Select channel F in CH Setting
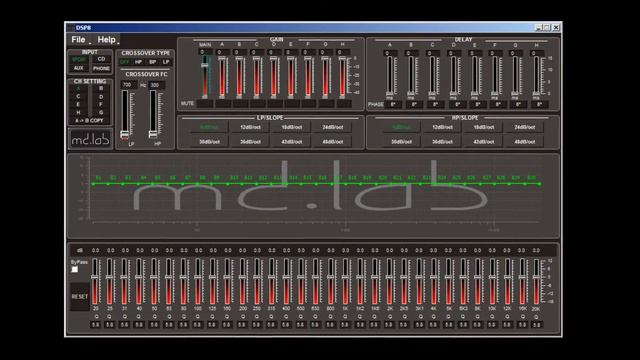The height and width of the screenshot is (360, 640). (101, 104)
